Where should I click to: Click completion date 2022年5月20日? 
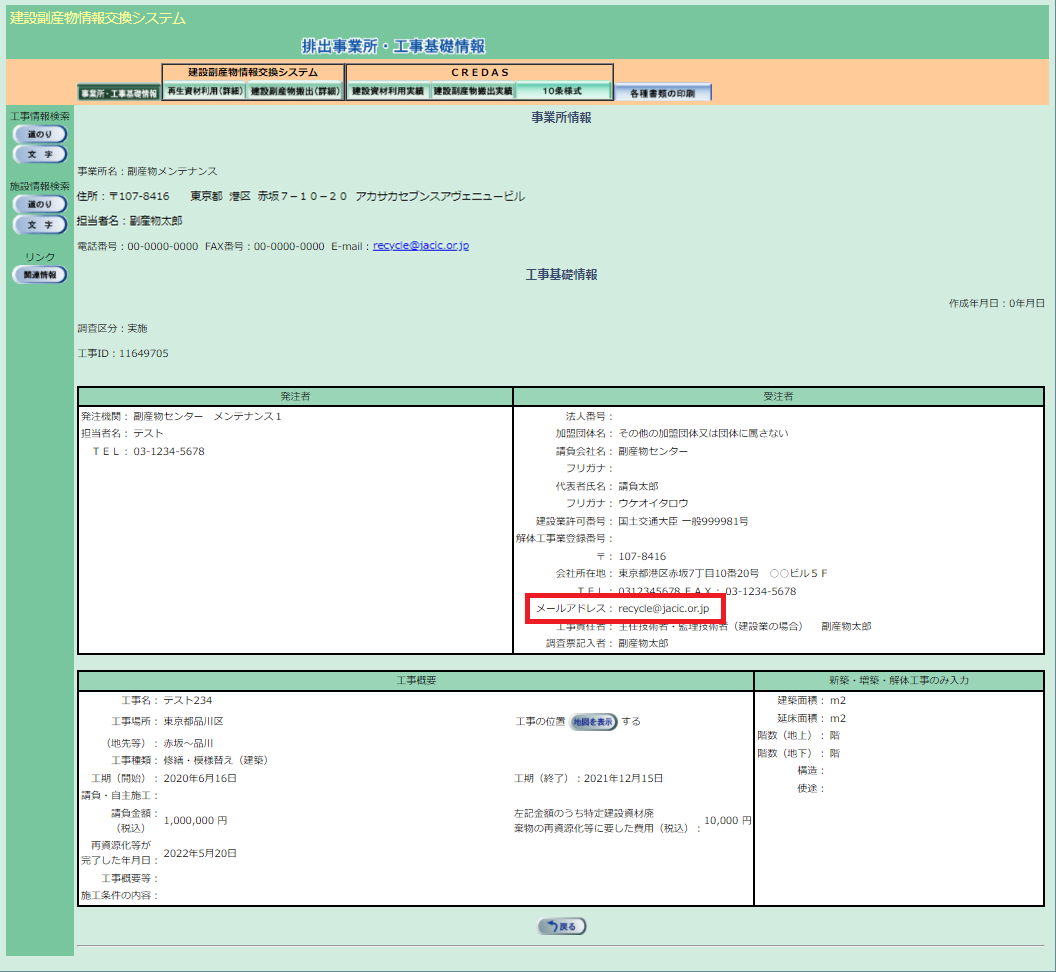[200, 853]
